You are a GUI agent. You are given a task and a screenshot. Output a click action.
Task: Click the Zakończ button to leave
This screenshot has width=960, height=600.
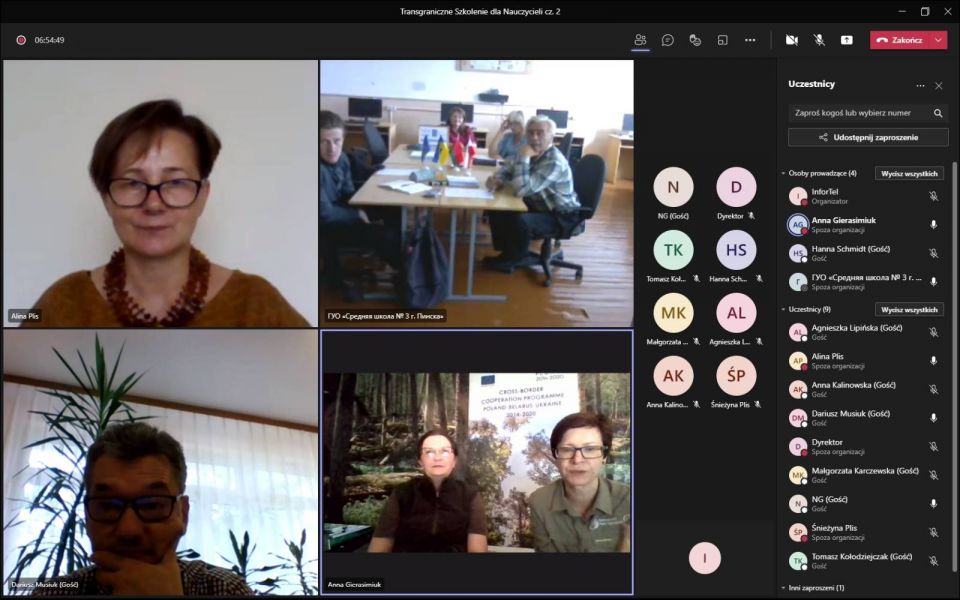point(899,40)
